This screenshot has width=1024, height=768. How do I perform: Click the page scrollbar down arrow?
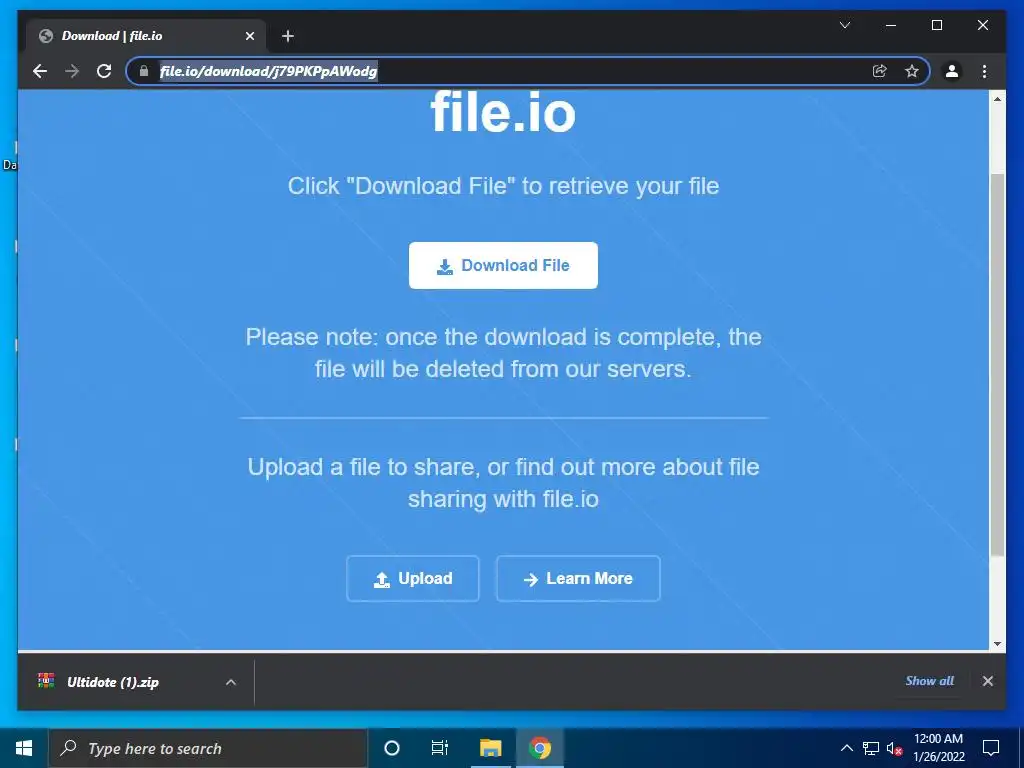[x=997, y=643]
